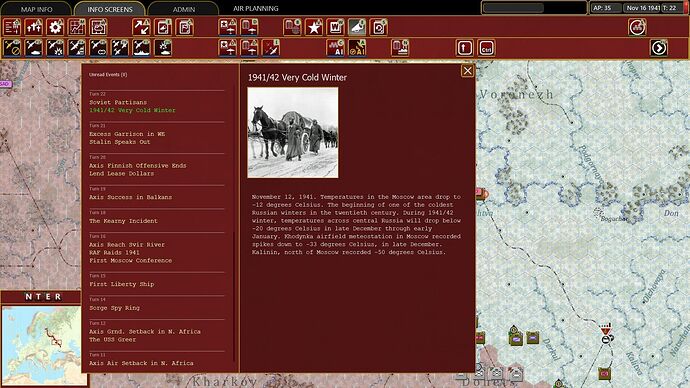
Task: Open the Stalin Speaks Out event
Action: click(120, 142)
